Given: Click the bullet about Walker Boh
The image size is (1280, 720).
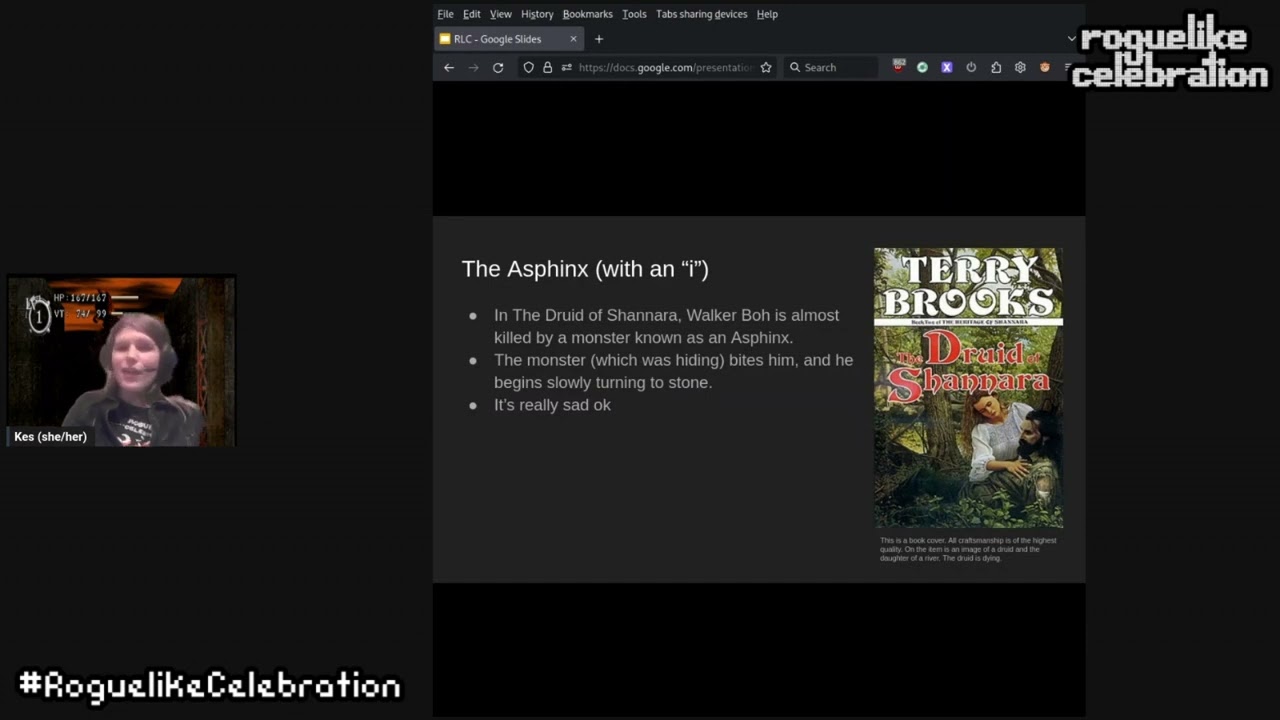Looking at the screenshot, I should [x=666, y=326].
